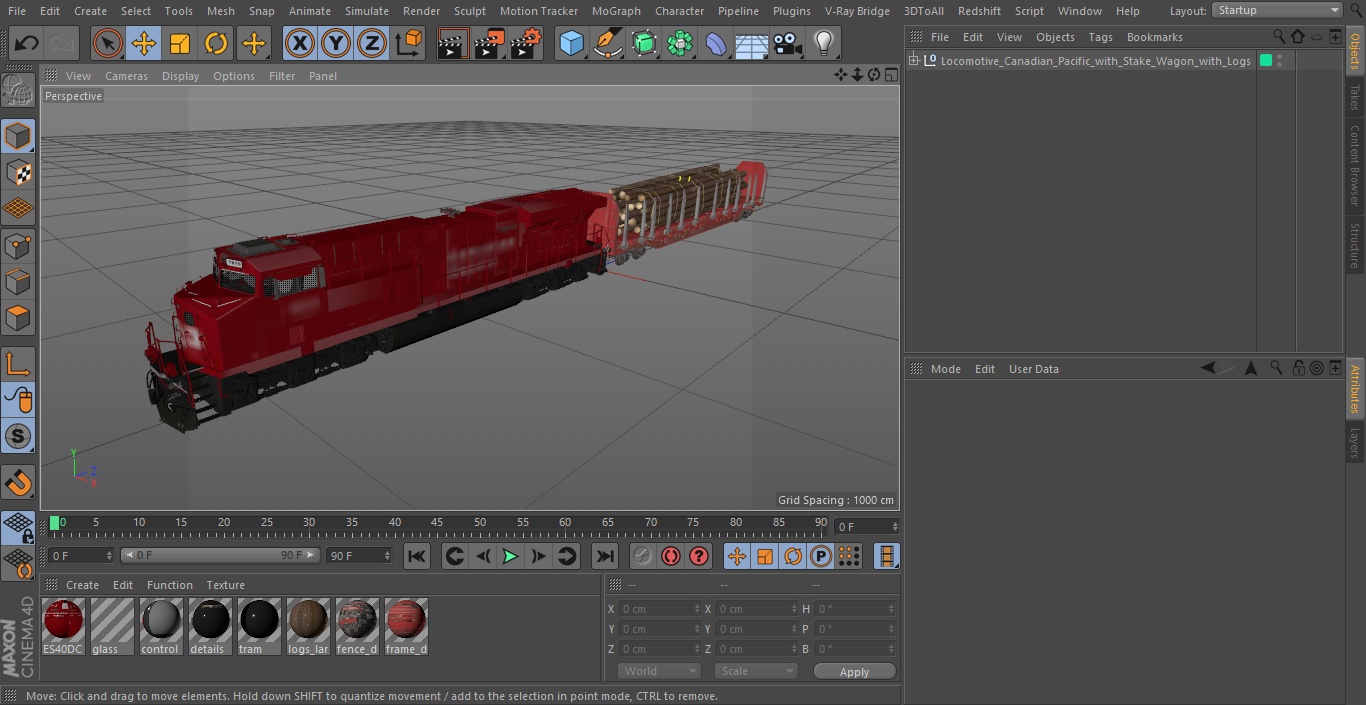Enable Model mode in left toolbar
Image resolution: width=1366 pixels, height=705 pixels.
[18, 136]
